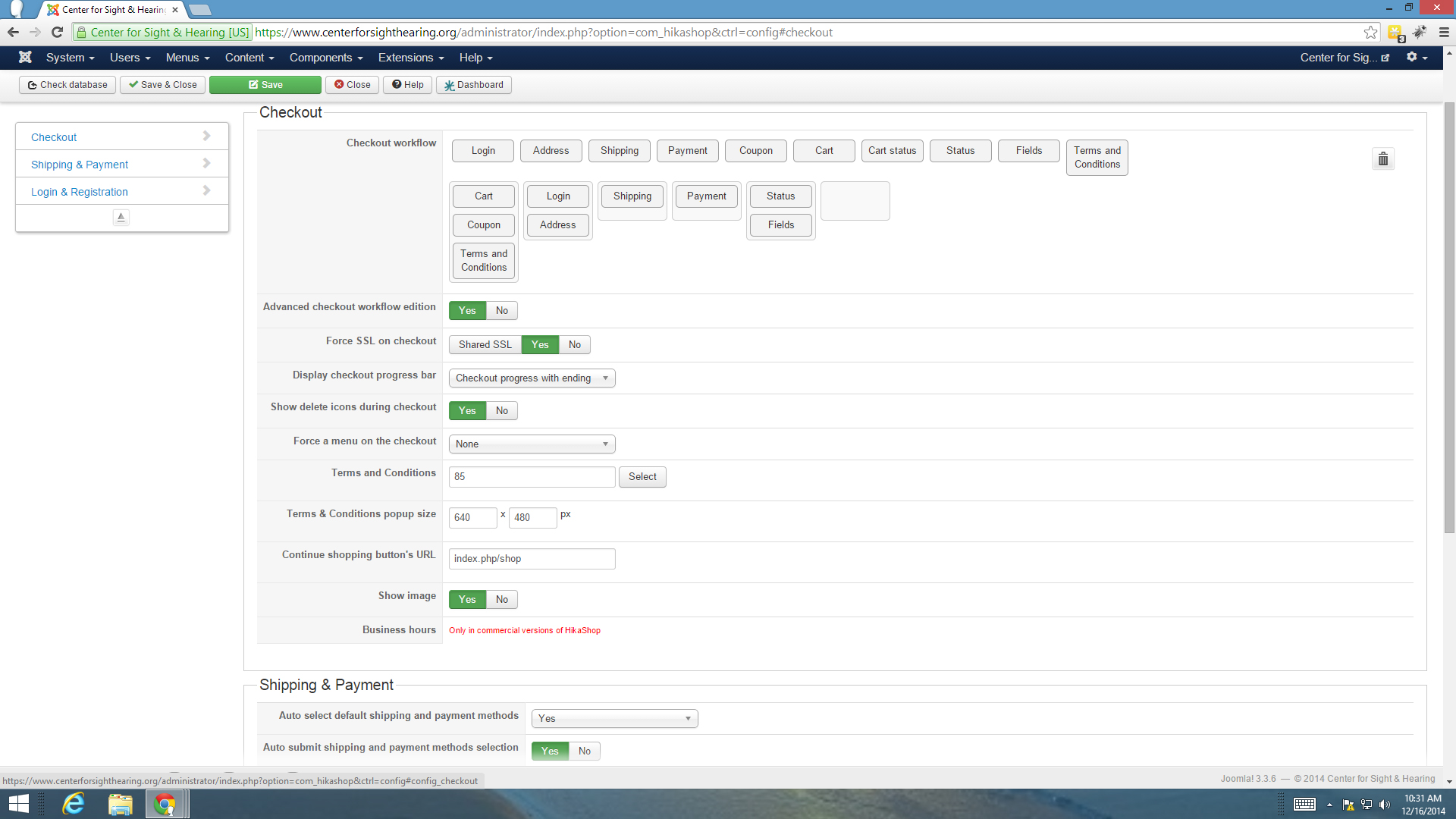Reload the page with browser refresh icon
This screenshot has width=1456, height=819.
click(57, 33)
